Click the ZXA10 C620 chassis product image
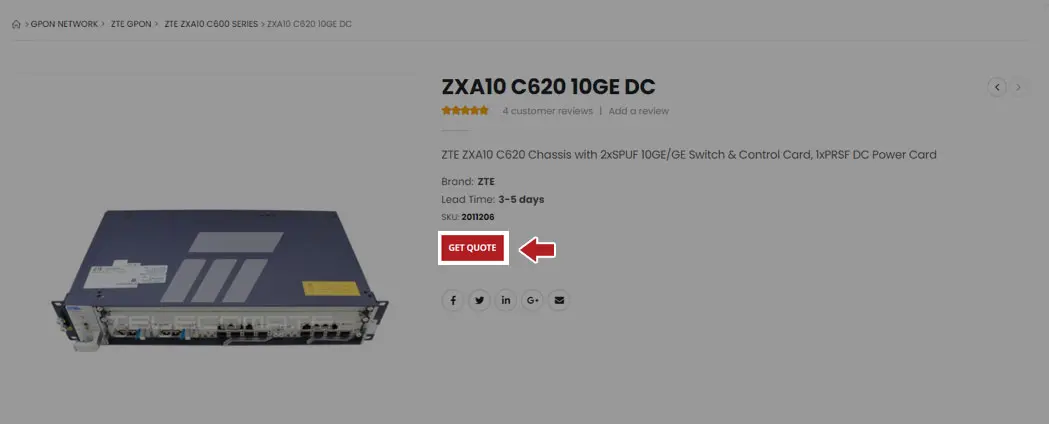Image resolution: width=1049 pixels, height=424 pixels. (x=221, y=280)
